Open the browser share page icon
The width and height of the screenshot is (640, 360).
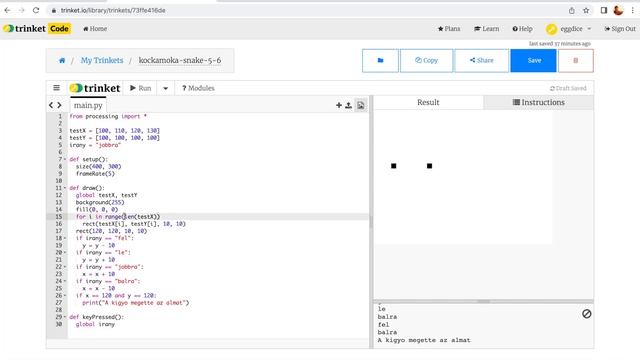[x=571, y=11]
